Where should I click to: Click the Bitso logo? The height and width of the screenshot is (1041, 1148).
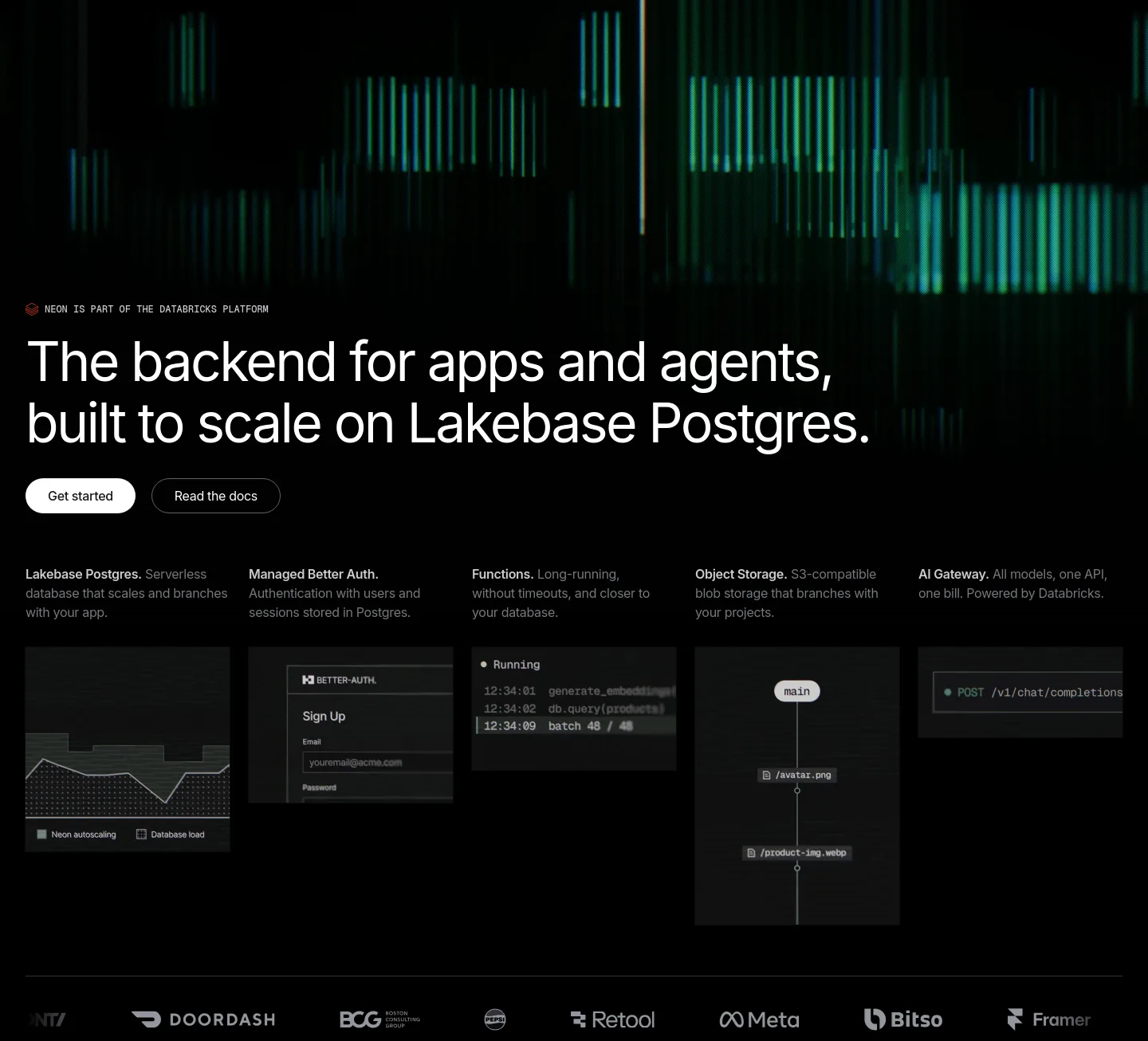[903, 1019]
